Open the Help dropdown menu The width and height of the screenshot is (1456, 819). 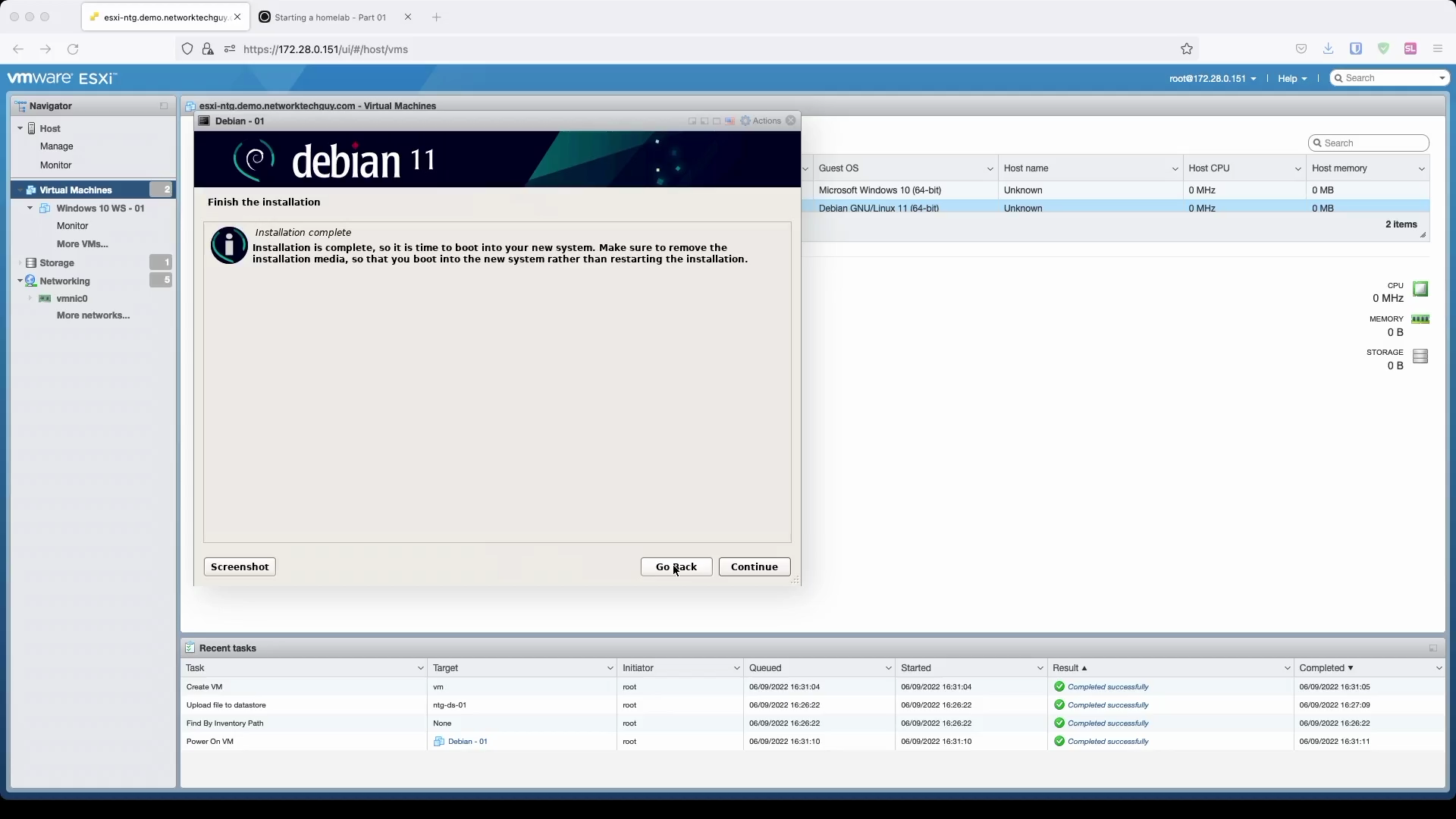[x=1291, y=79]
